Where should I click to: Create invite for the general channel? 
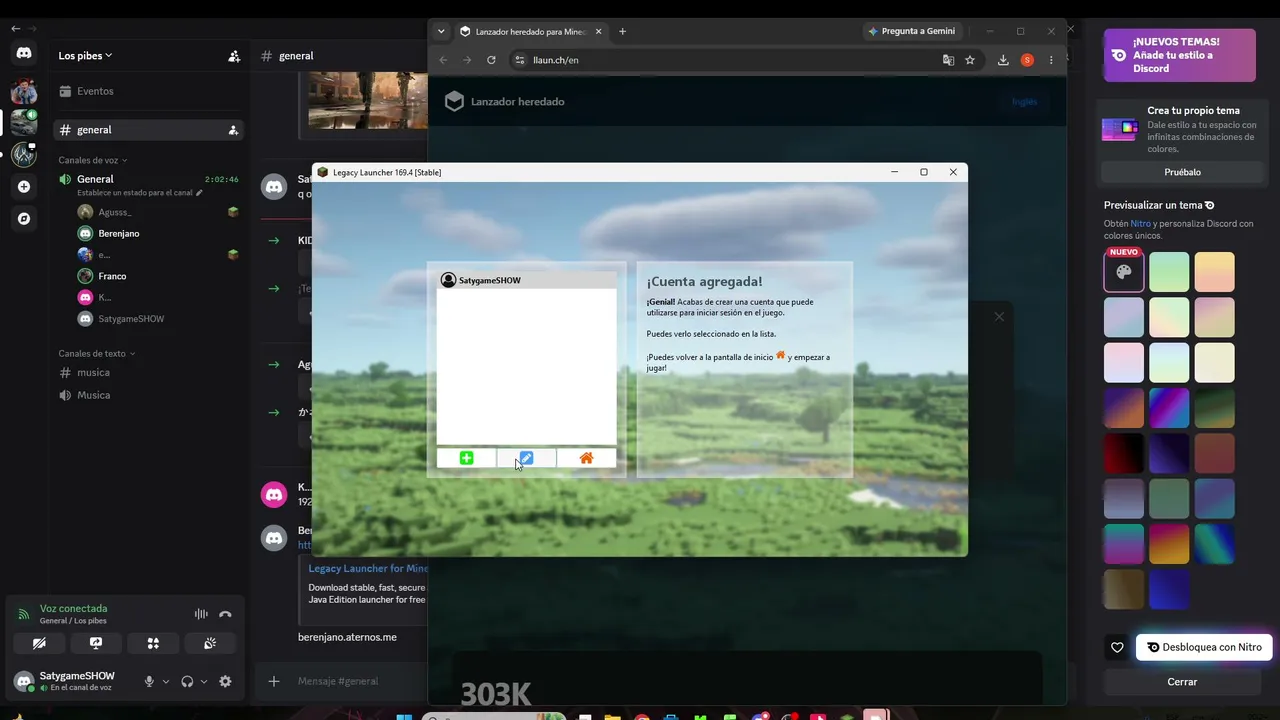point(233,130)
